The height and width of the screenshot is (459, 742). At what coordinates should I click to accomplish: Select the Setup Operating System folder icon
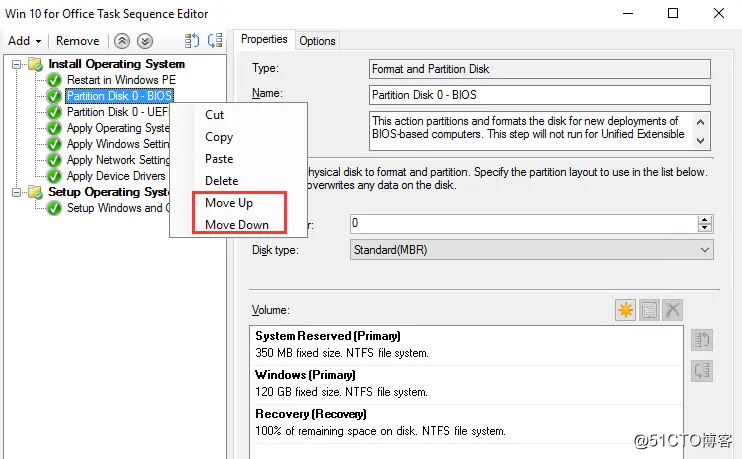pyautogui.click(x=35, y=192)
